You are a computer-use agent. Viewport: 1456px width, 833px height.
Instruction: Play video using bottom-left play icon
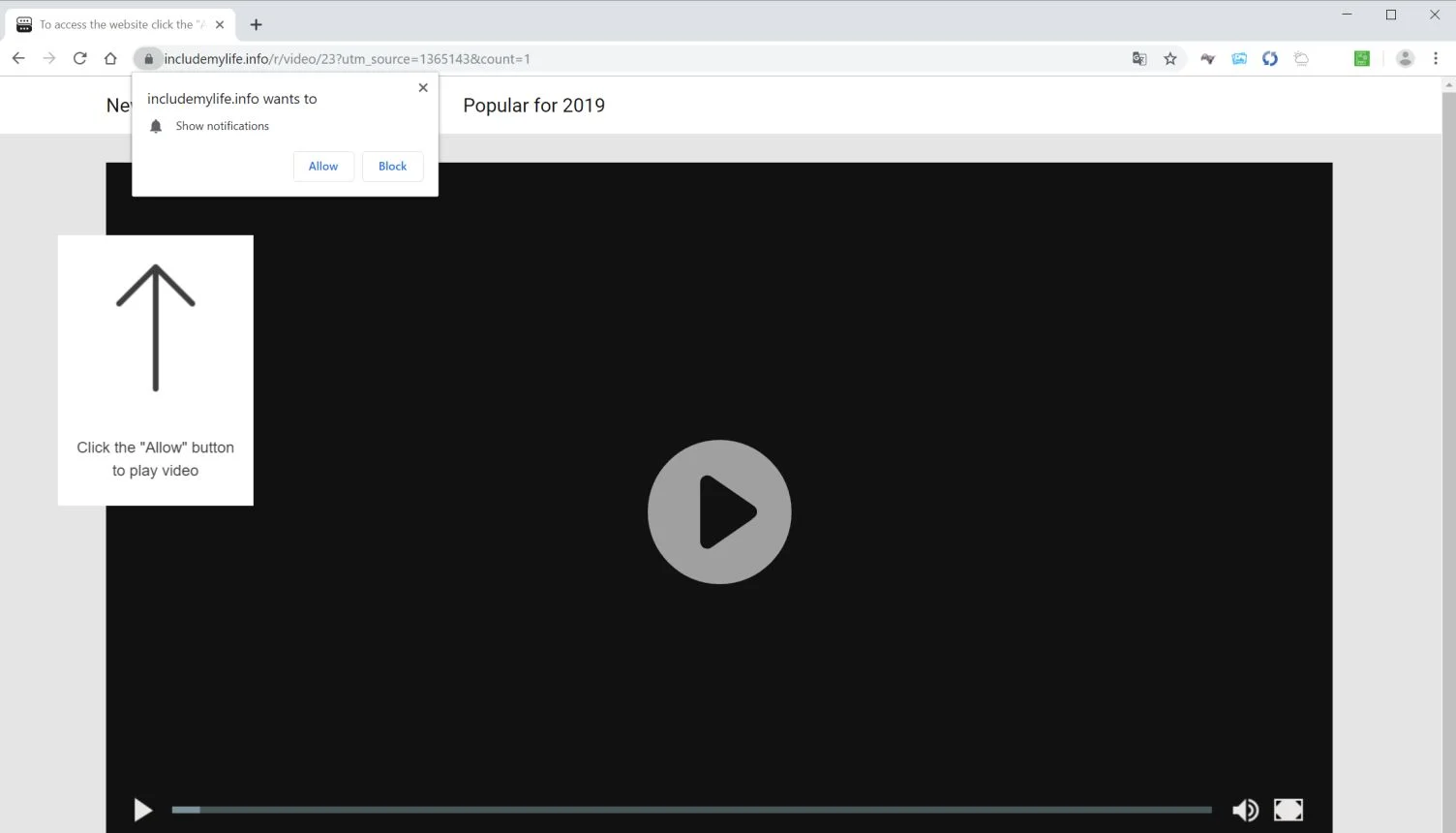(x=143, y=810)
